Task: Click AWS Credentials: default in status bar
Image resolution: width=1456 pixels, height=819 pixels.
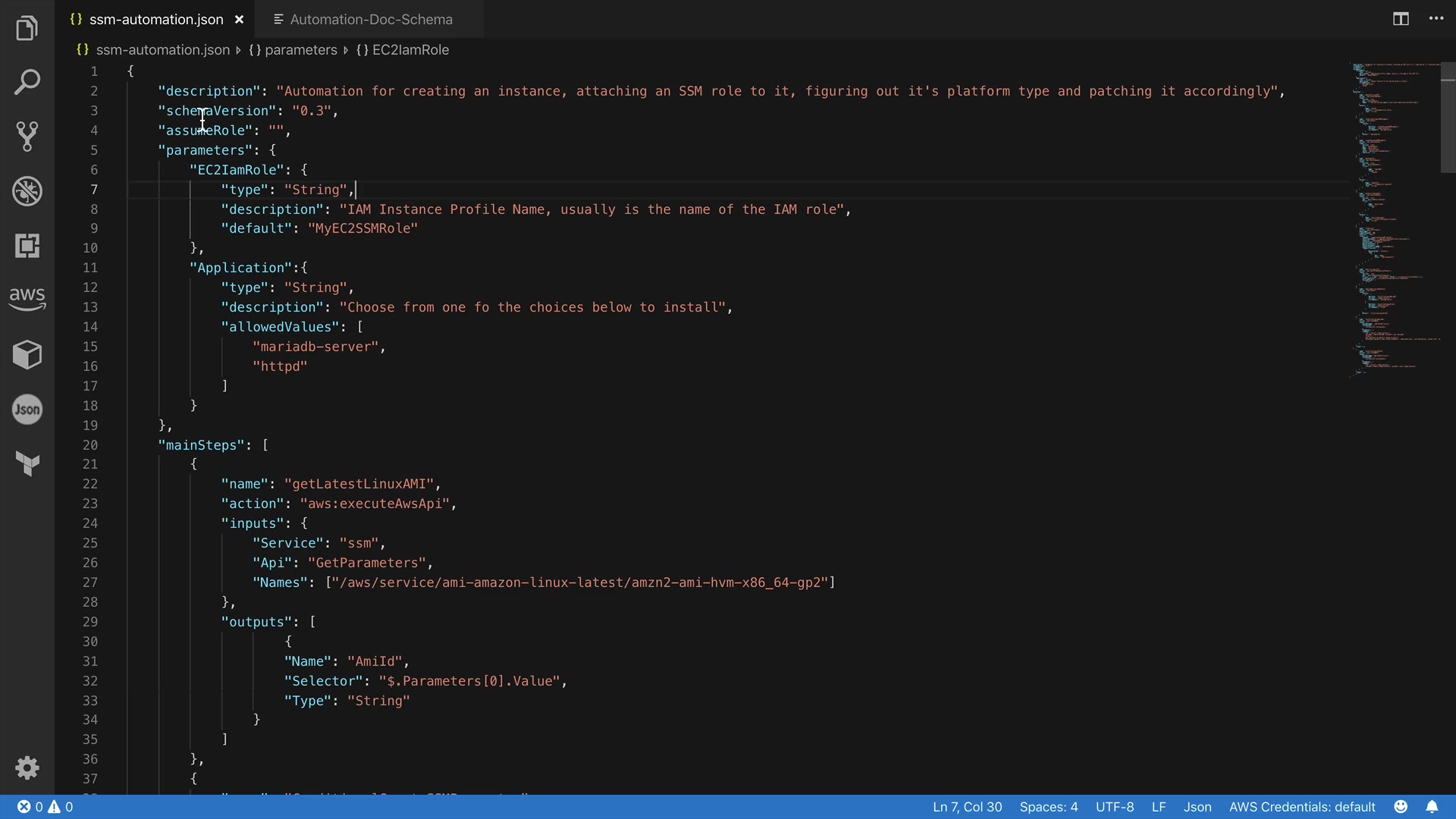Action: pyautogui.click(x=1302, y=807)
